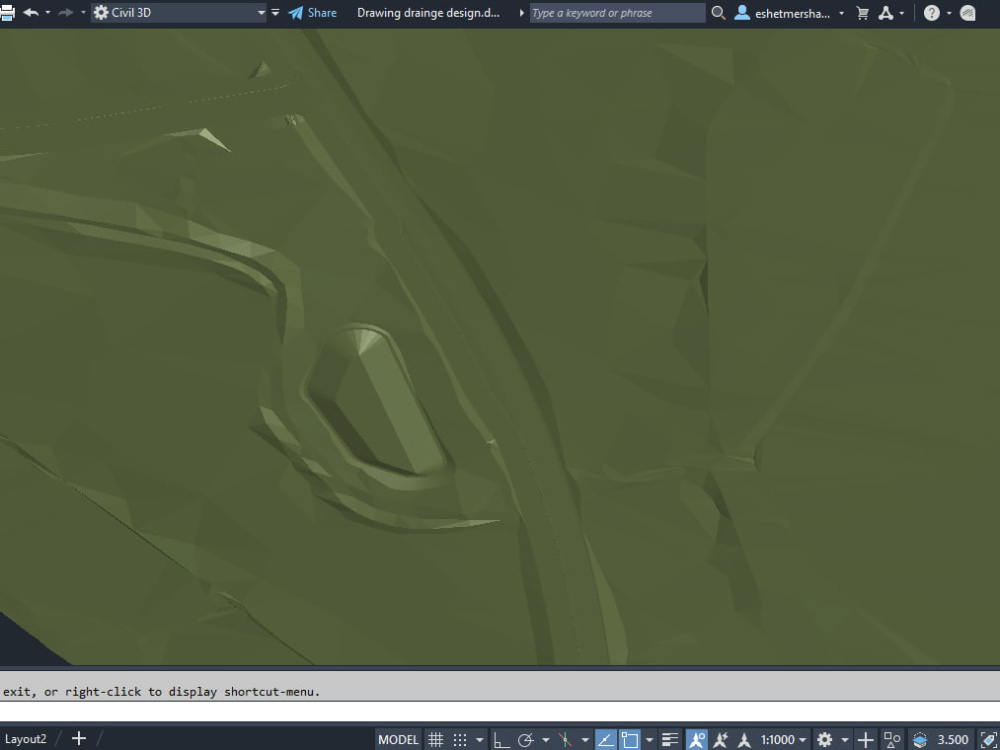Screen dimensions: 1000x750
Task: Click the annotation monitor plus icon
Action: click(x=865, y=740)
